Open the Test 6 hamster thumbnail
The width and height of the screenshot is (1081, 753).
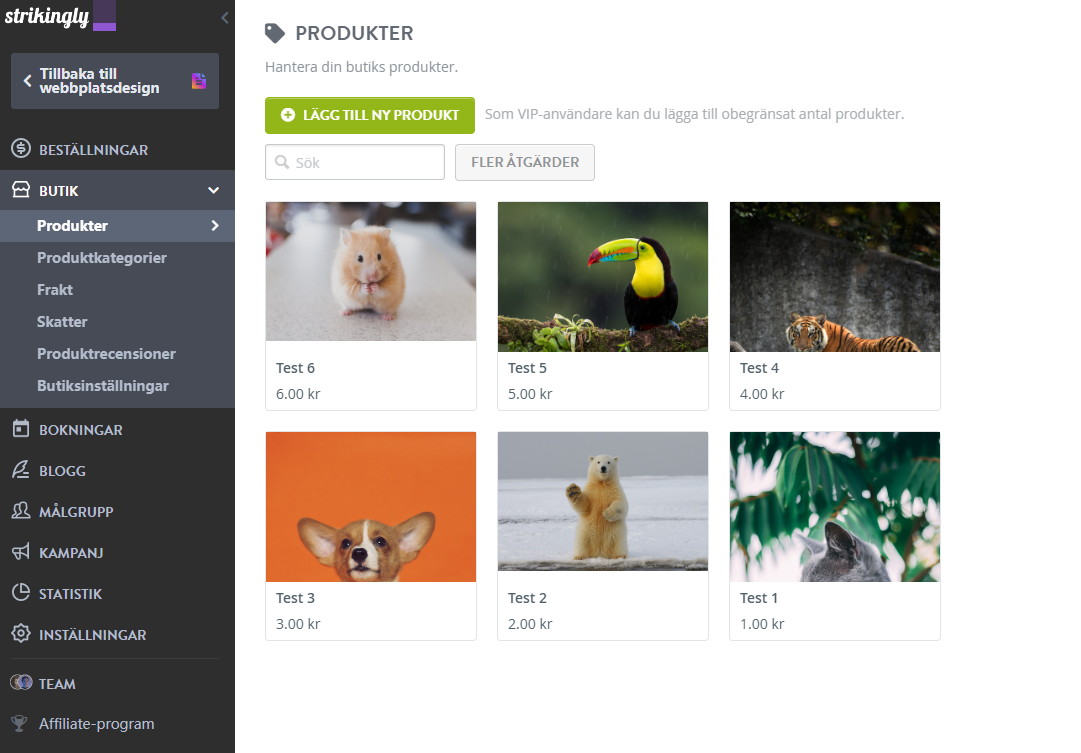point(371,272)
